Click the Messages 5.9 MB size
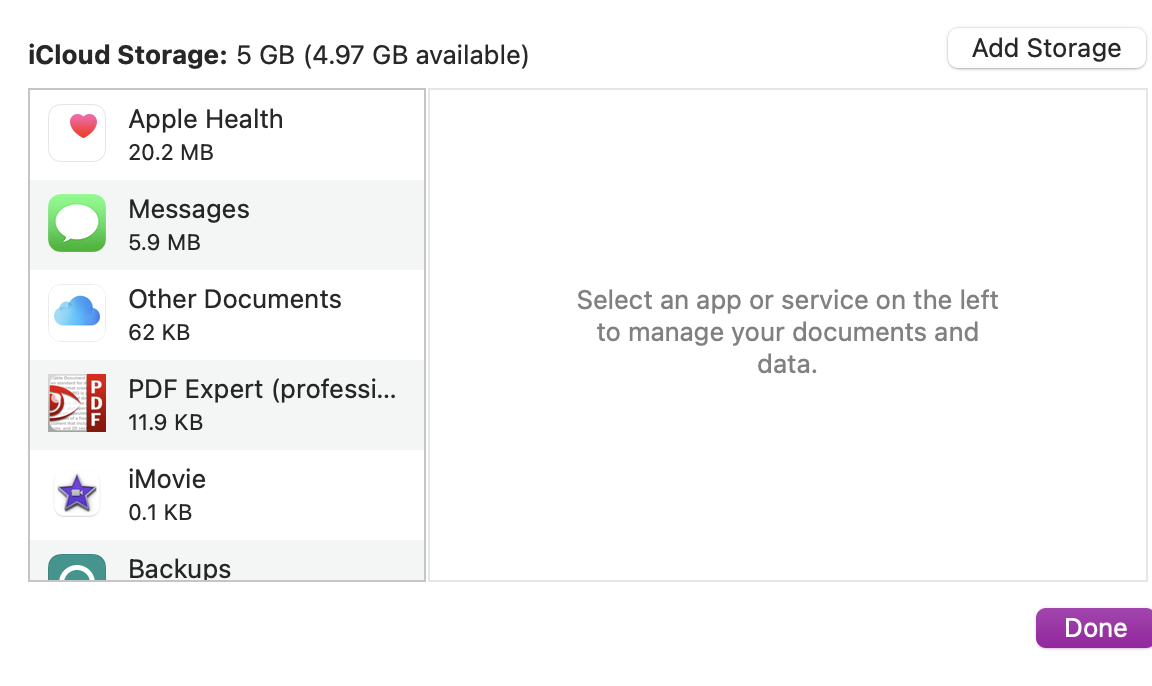Screen dimensions: 1152x686 coord(164,243)
